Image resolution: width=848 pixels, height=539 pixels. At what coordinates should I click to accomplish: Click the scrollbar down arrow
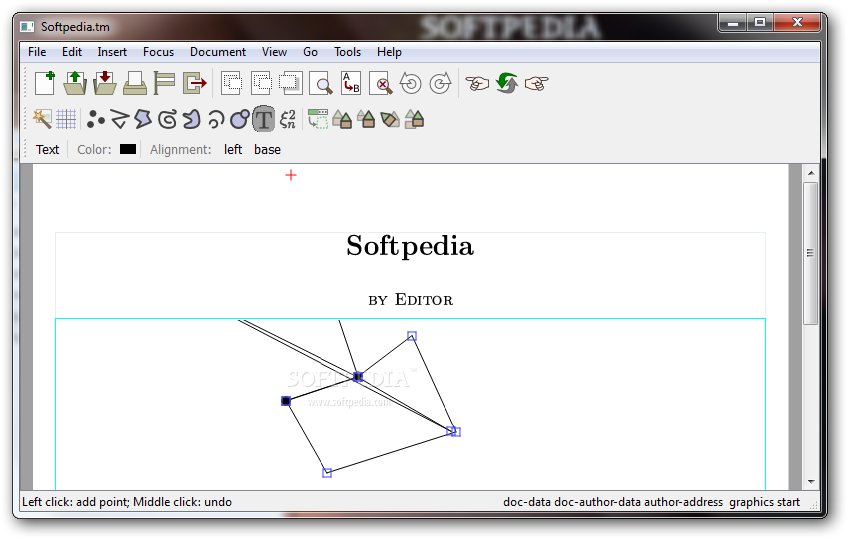[x=811, y=482]
